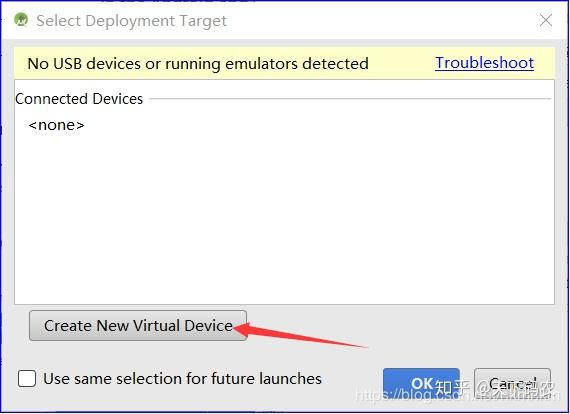Click the No USB devices warning message
The image size is (570, 414).
[198, 64]
